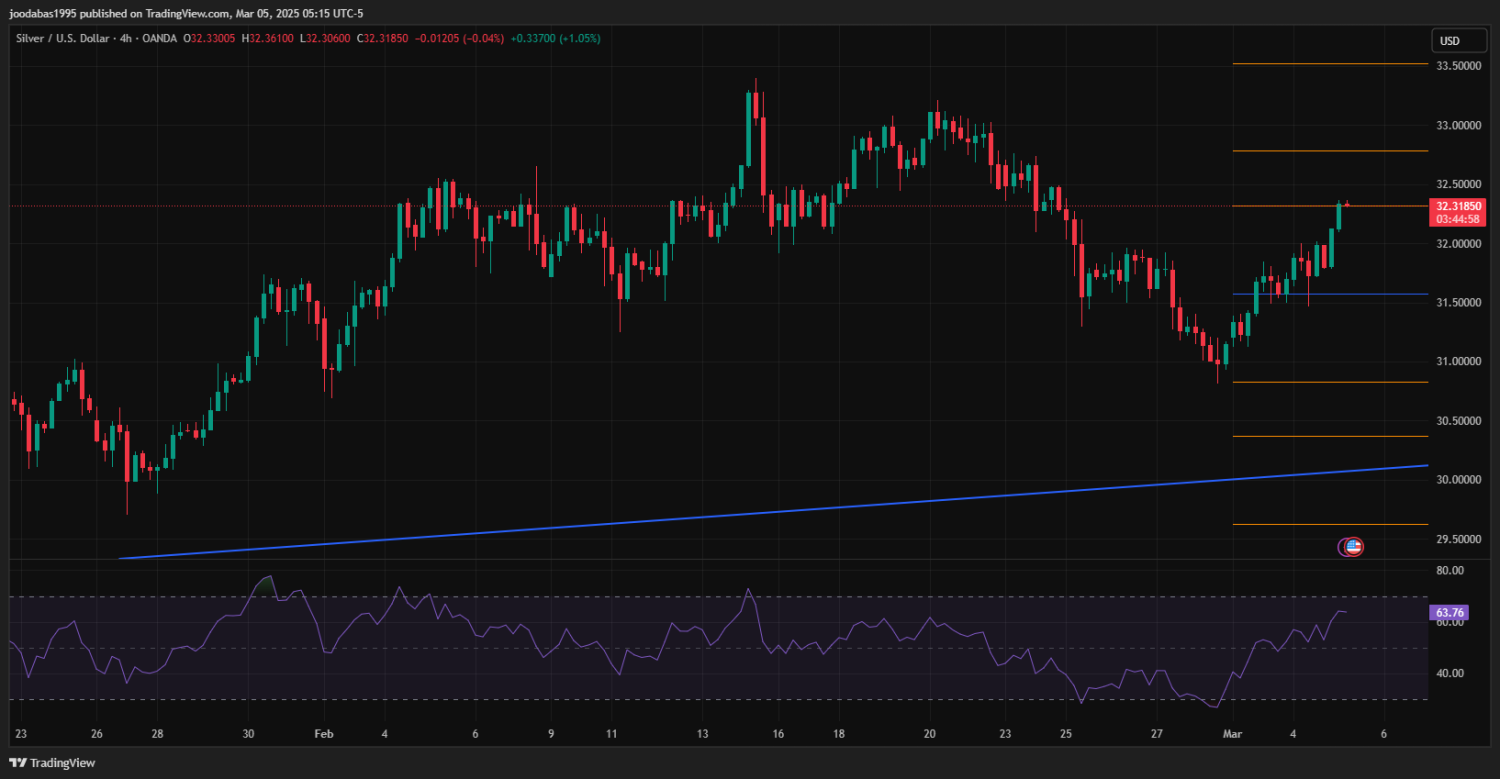Click the +0.33700 (+1.05%) change text
Viewport: 1500px width, 779px height.
555,38
